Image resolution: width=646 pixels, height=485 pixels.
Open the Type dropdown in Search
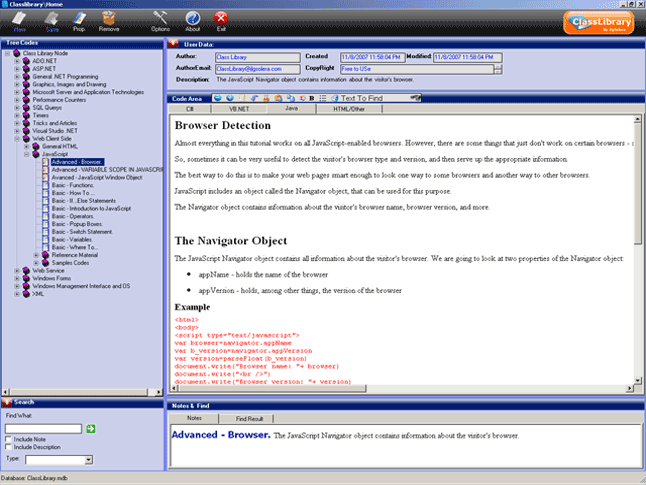click(x=89, y=460)
